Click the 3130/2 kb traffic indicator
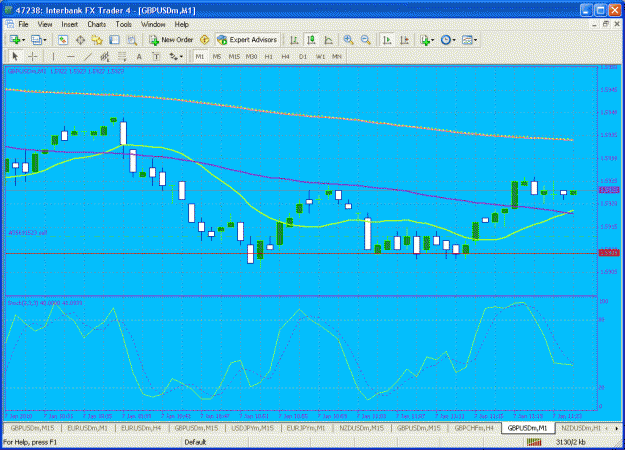 tap(570, 442)
